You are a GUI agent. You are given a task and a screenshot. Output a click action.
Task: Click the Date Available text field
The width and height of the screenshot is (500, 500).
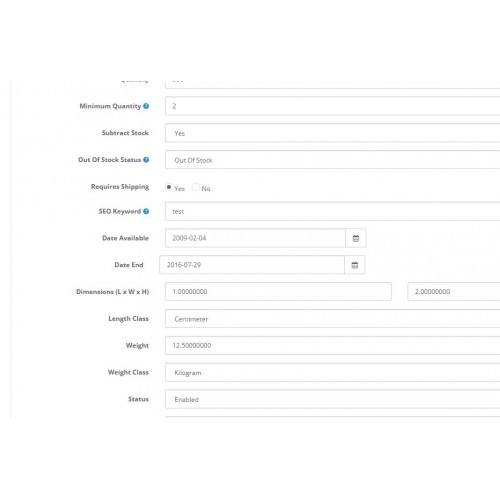pos(255,238)
